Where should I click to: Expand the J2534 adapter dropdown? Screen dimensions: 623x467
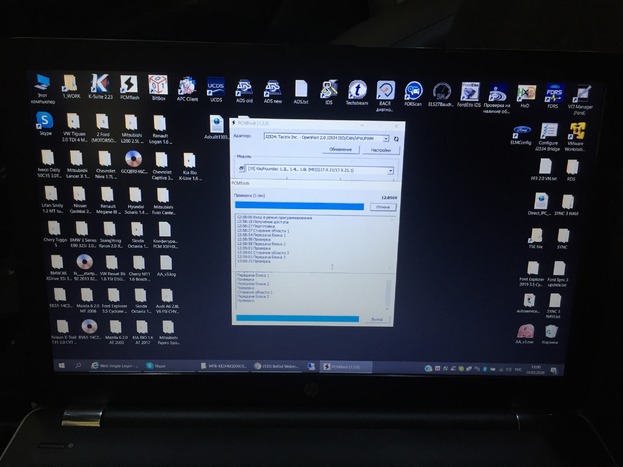click(x=385, y=138)
